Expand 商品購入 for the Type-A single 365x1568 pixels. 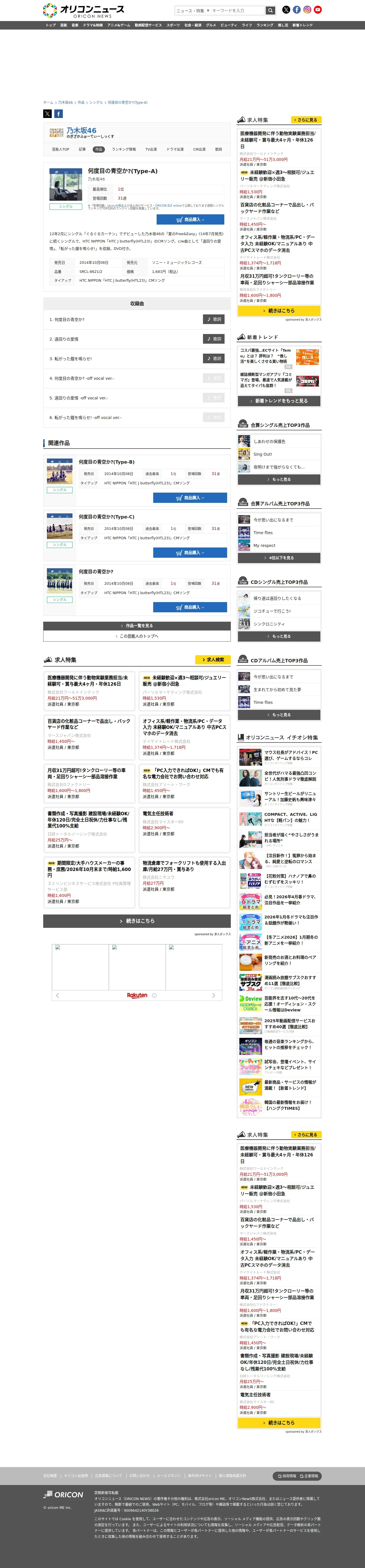pos(190,220)
